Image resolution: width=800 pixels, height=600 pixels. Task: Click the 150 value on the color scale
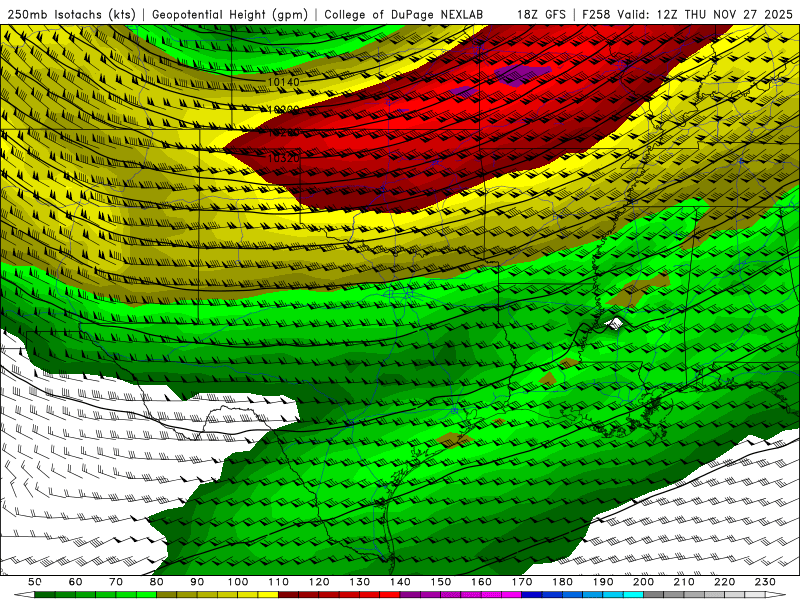441,582
